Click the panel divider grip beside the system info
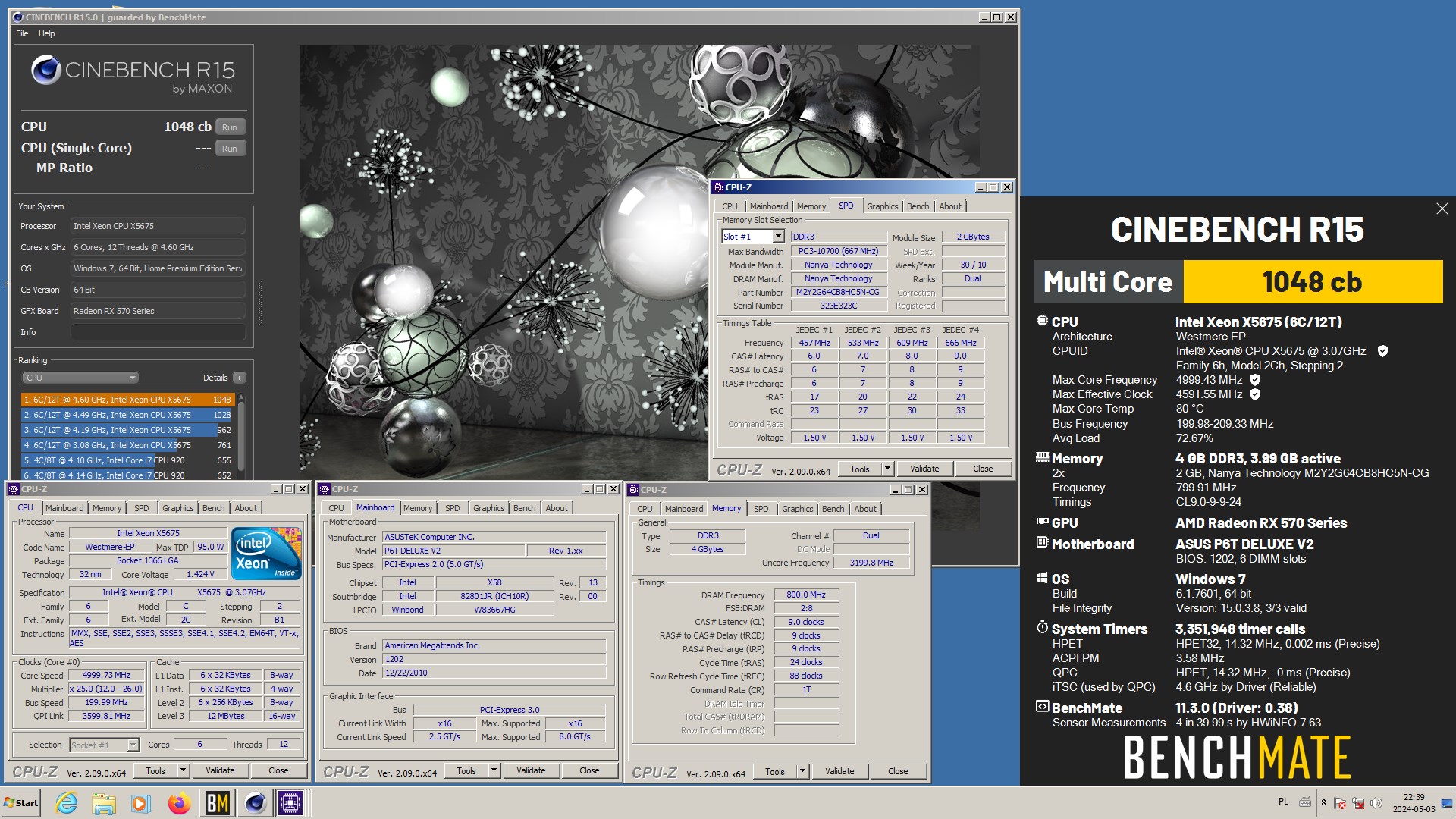Image resolution: width=1456 pixels, height=819 pixels. pyautogui.click(x=260, y=303)
